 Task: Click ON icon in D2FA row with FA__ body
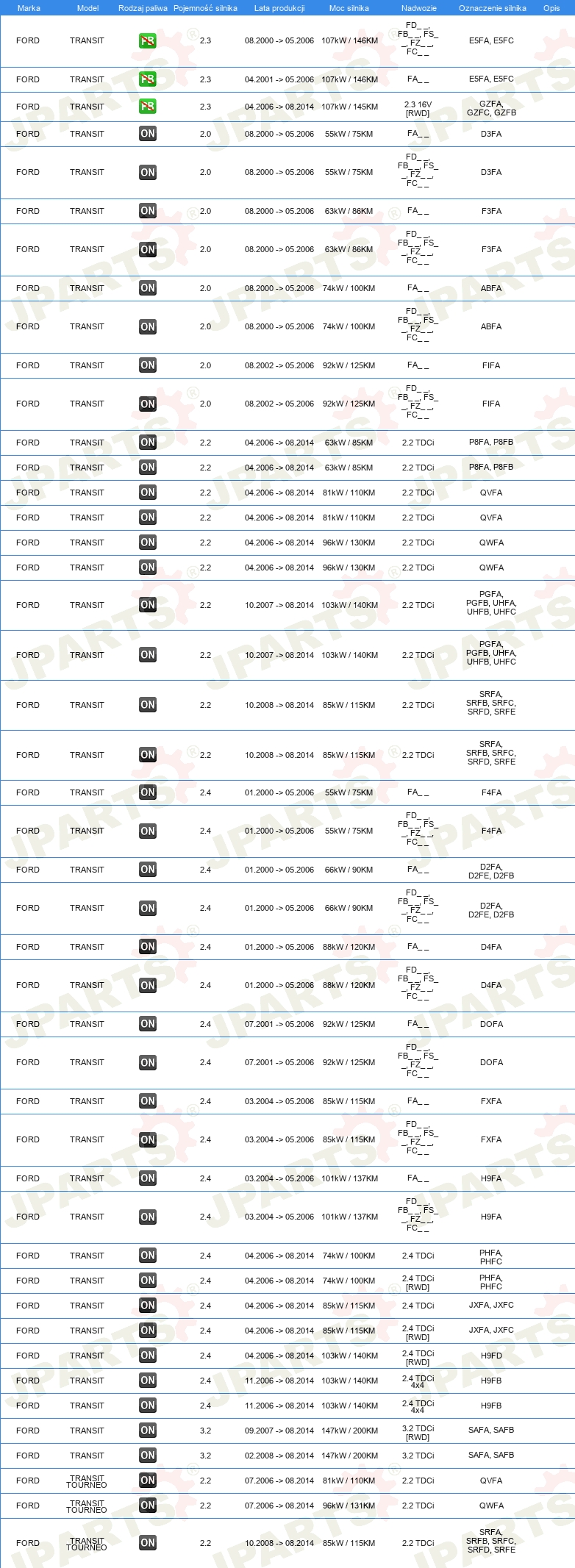click(x=148, y=870)
